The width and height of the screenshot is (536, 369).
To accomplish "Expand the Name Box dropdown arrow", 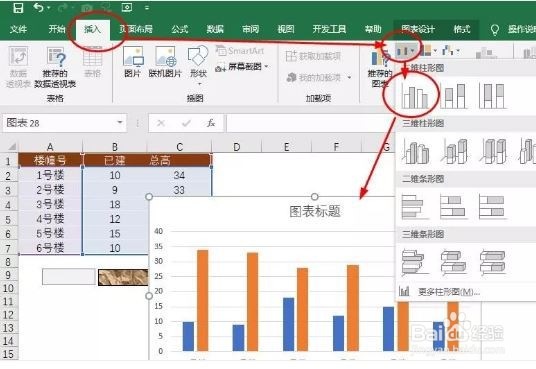I will [120, 122].
